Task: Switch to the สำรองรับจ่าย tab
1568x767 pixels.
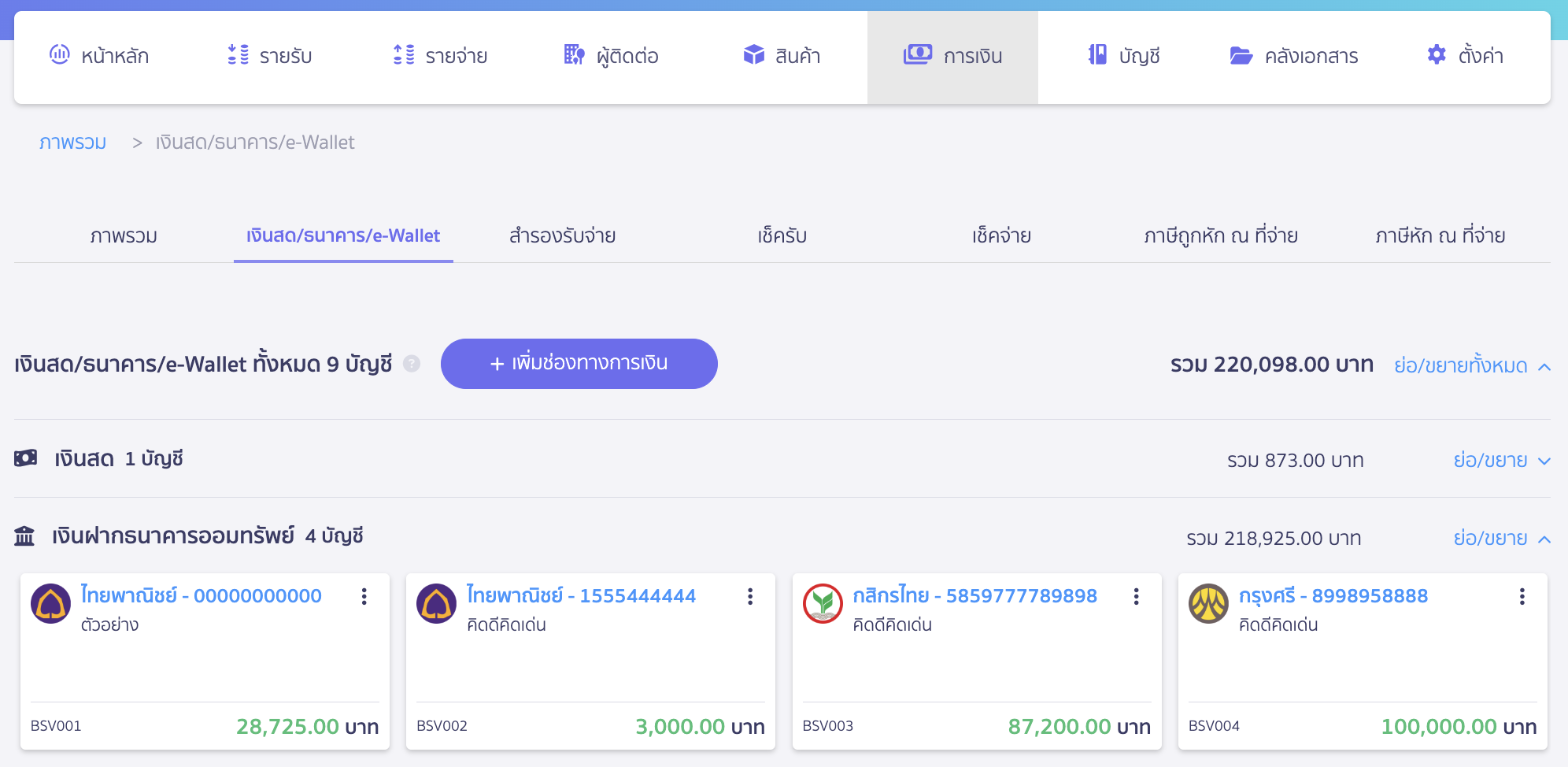Action: coord(562,235)
